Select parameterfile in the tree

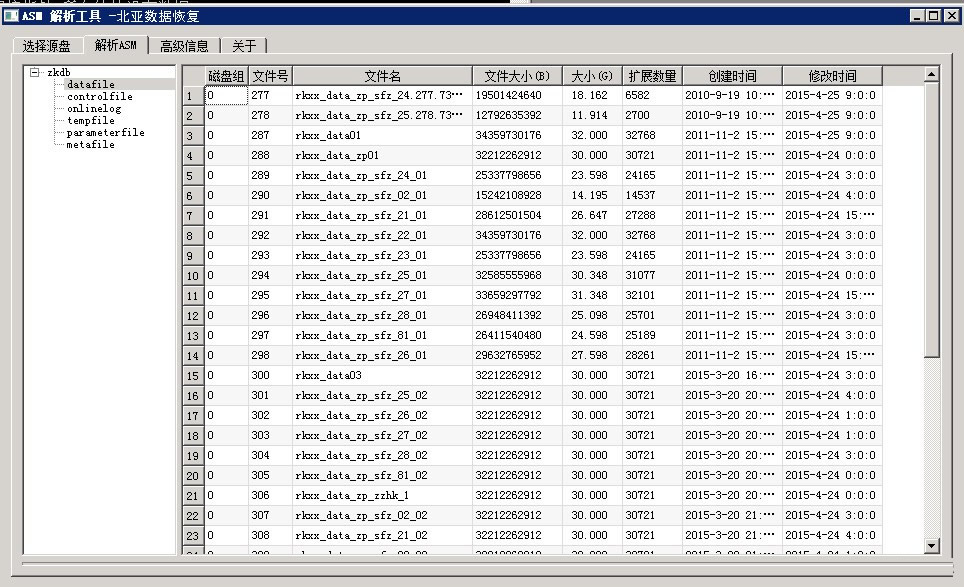click(x=105, y=132)
